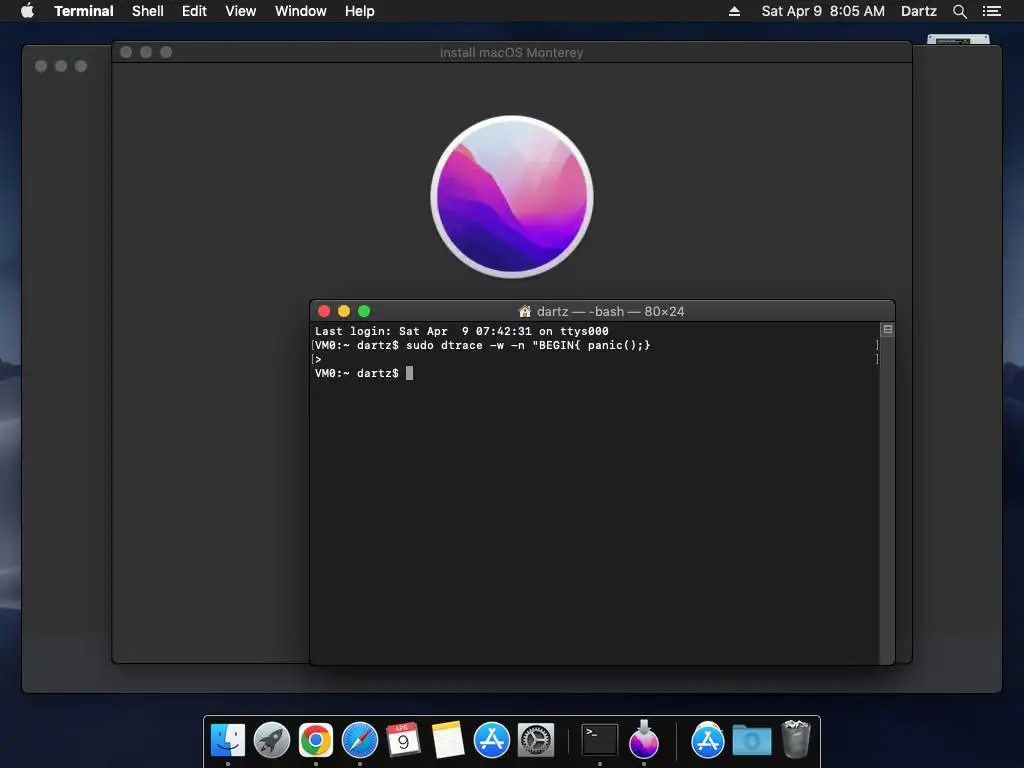The height and width of the screenshot is (768, 1024).
Task: Click the mounted disk icon on desktop
Action: [x=958, y=39]
